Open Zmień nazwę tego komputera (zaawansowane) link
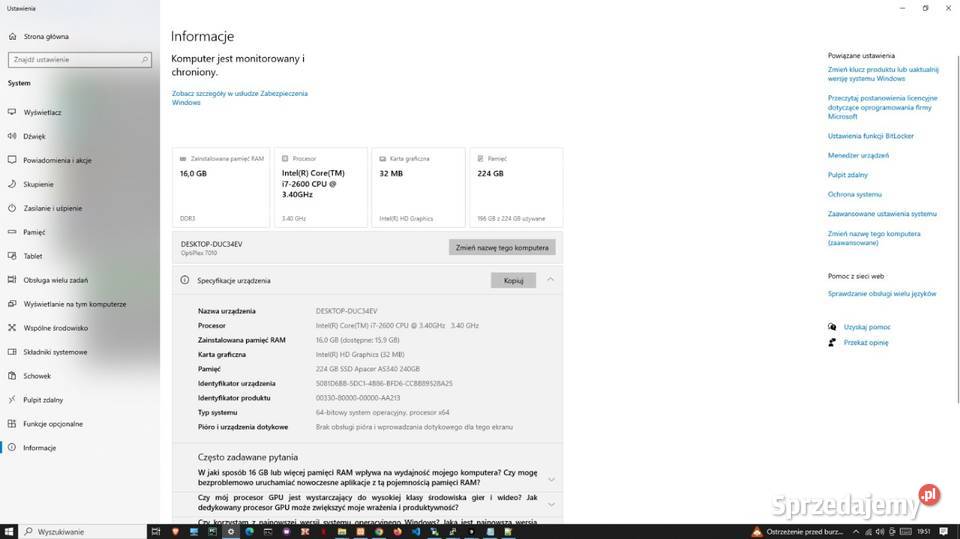960x539 pixels. point(874,238)
